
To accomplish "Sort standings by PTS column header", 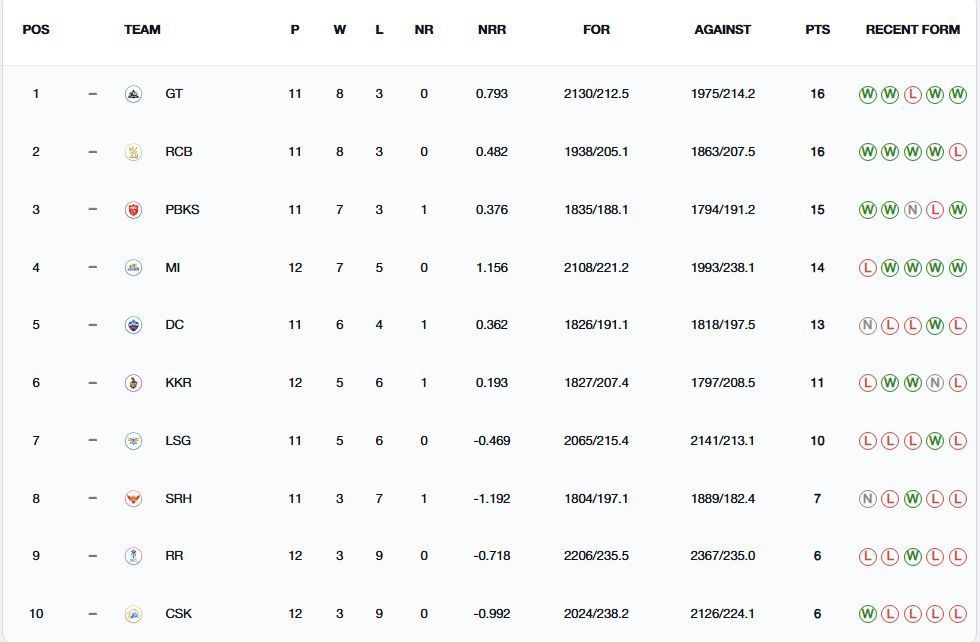I will (x=817, y=30).
